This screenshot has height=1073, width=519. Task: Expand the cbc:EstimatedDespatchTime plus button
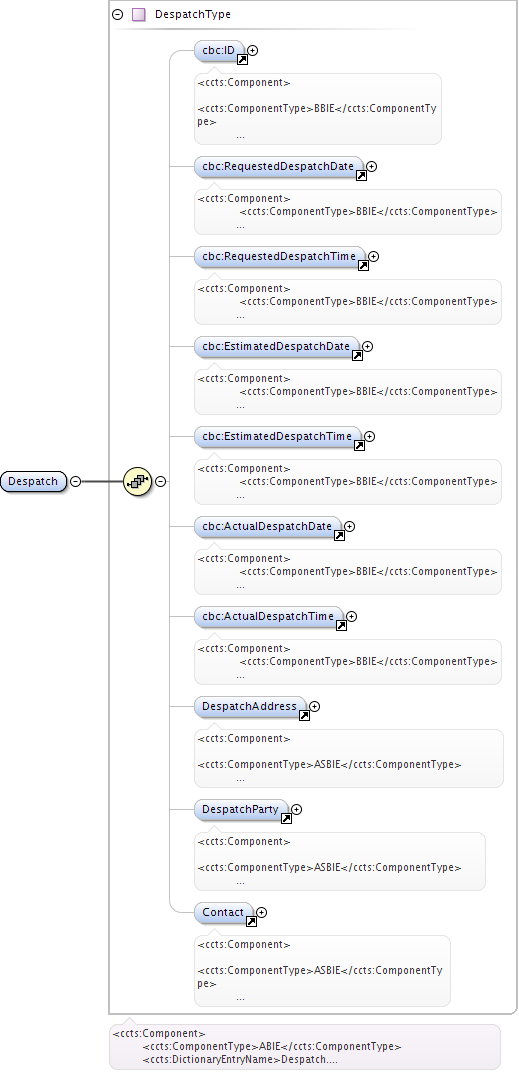pyautogui.click(x=370, y=436)
